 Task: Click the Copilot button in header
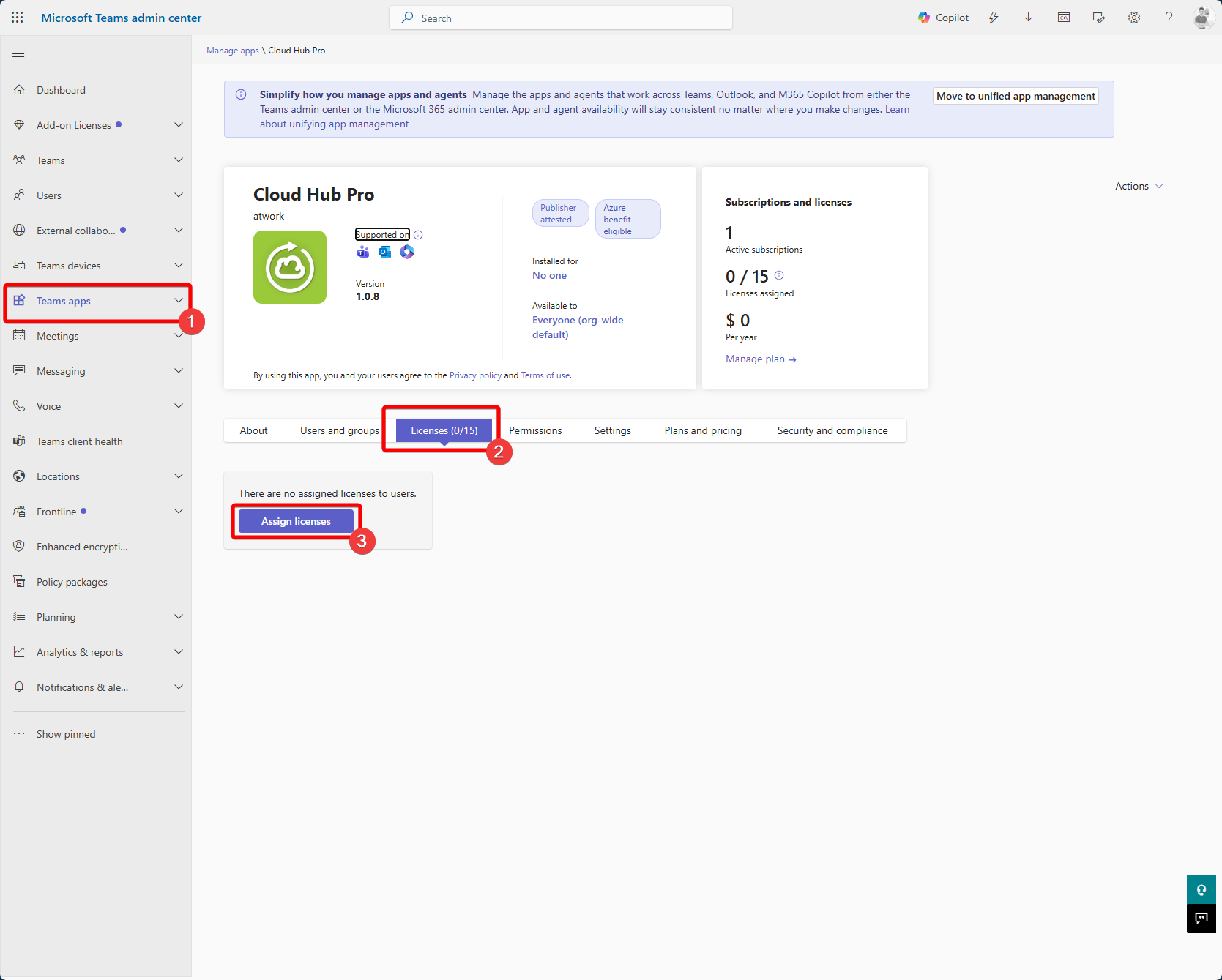(x=943, y=18)
